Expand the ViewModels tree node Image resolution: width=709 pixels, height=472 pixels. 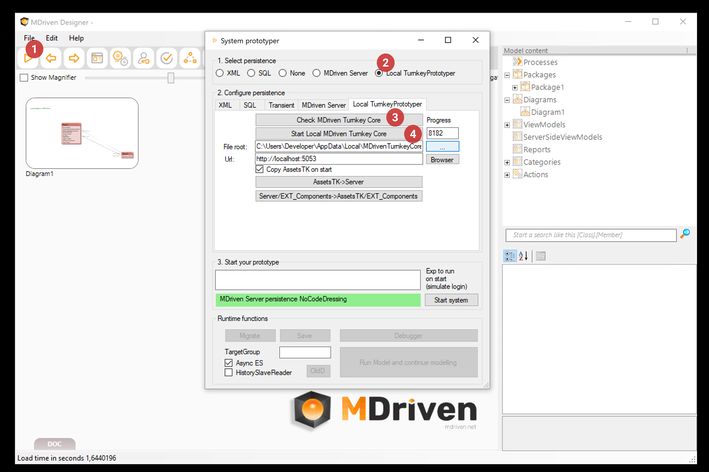click(507, 125)
